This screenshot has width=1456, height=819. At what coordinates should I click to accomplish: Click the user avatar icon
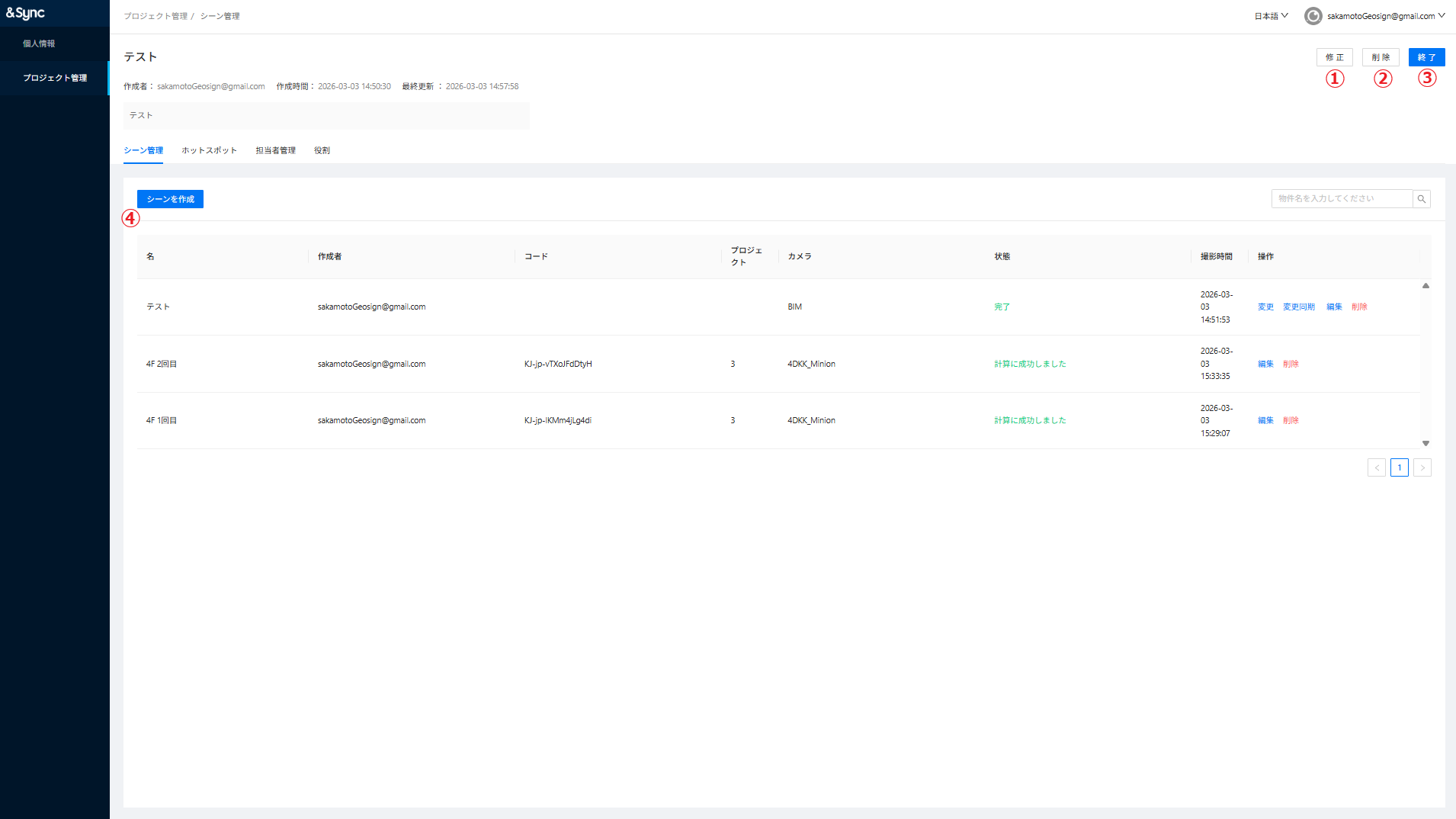click(1313, 16)
